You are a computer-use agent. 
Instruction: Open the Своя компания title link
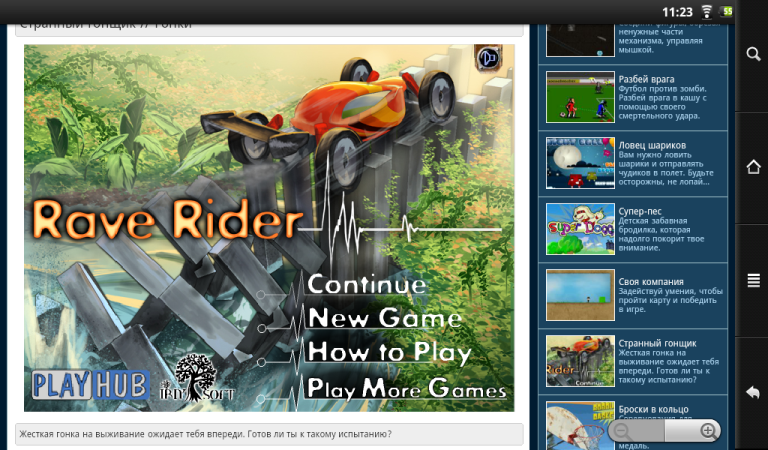click(x=651, y=282)
